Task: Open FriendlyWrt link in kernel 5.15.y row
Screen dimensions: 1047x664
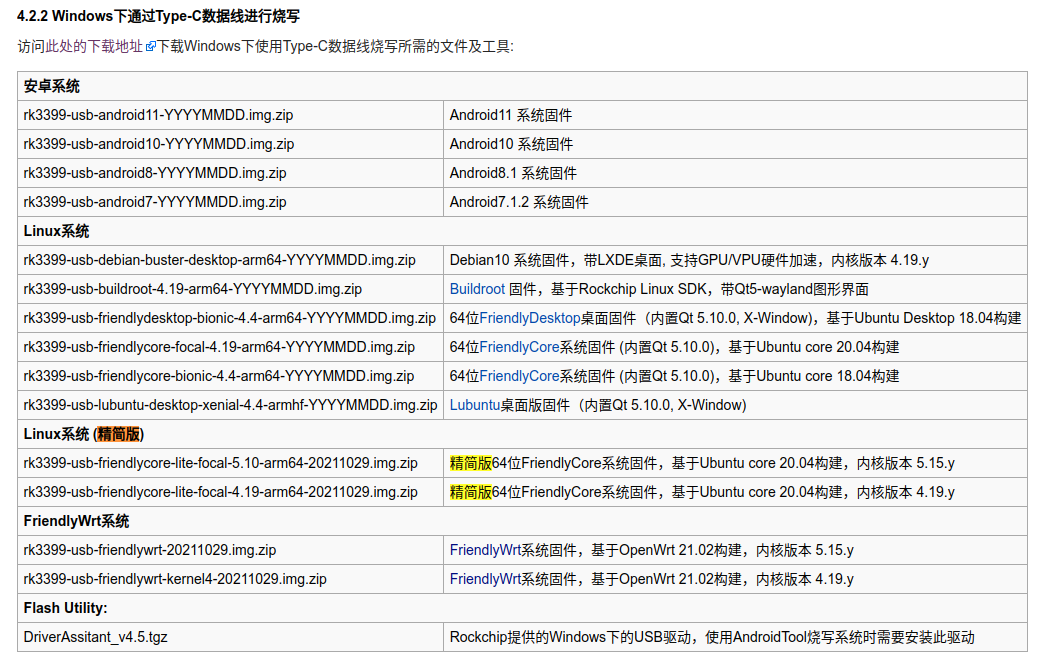Action: click(485, 550)
